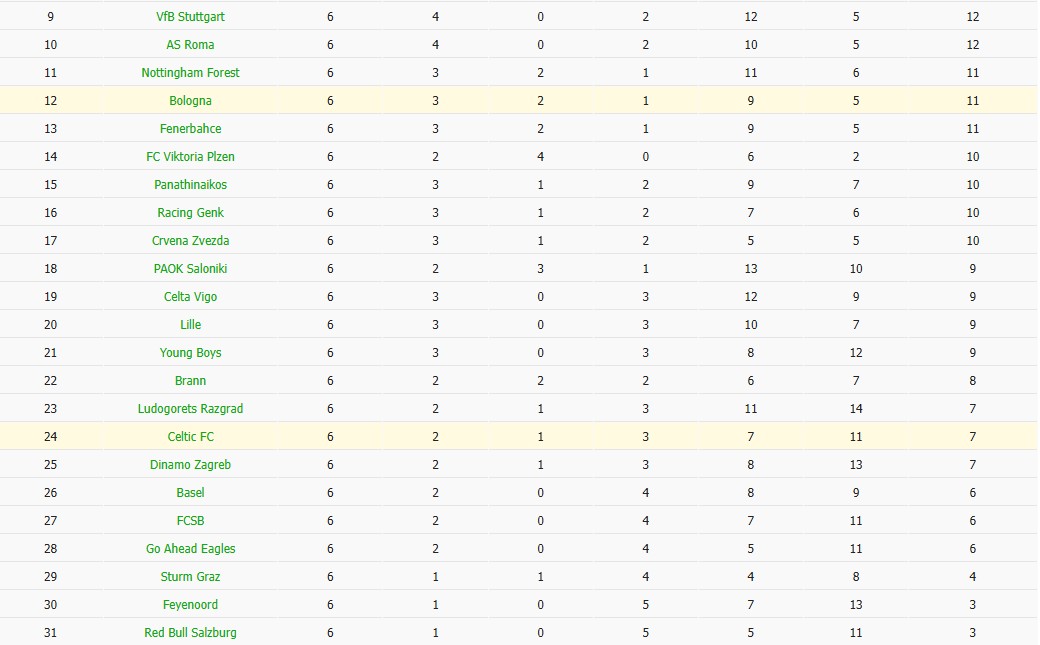Open the Fenerbahce team link

190,129
